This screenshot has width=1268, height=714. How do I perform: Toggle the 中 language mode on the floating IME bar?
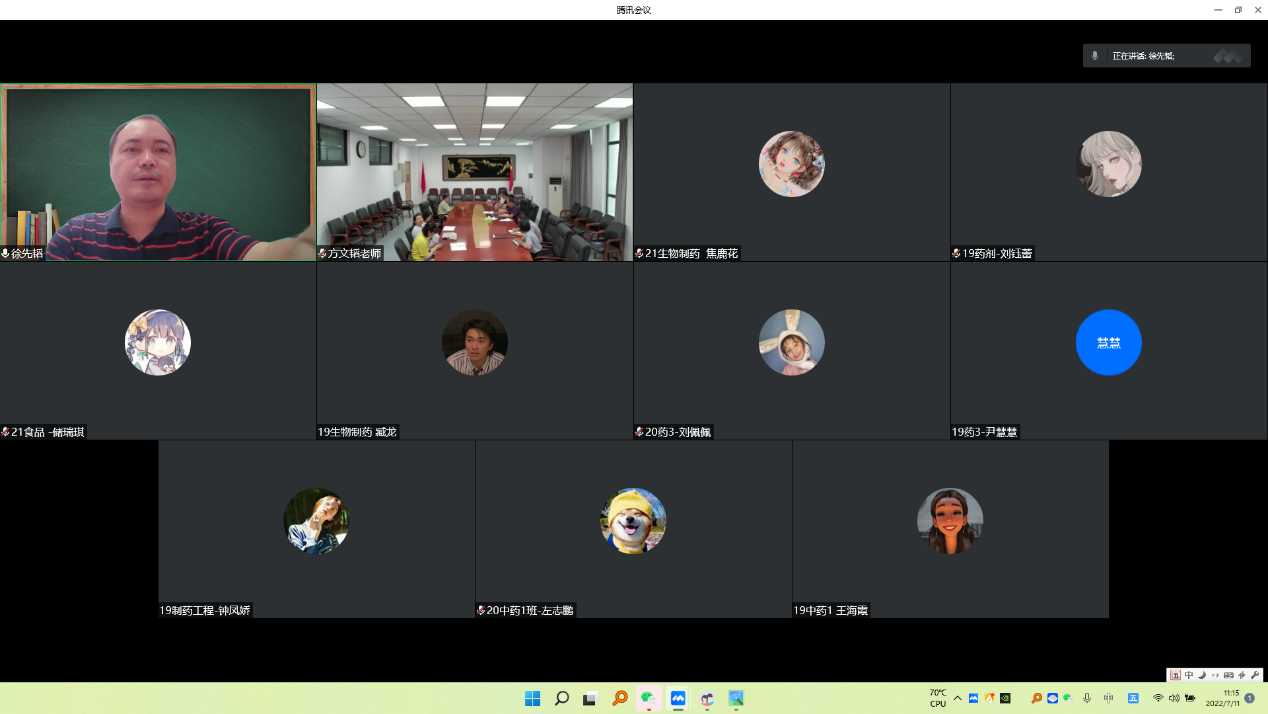pyautogui.click(x=1188, y=675)
